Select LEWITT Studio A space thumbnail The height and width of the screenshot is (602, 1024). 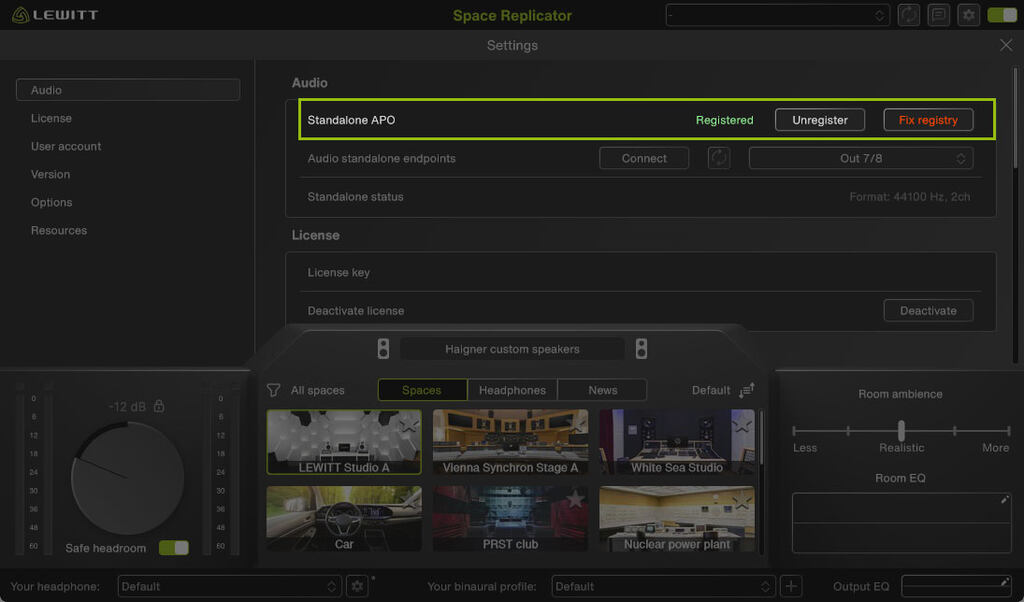(x=344, y=442)
